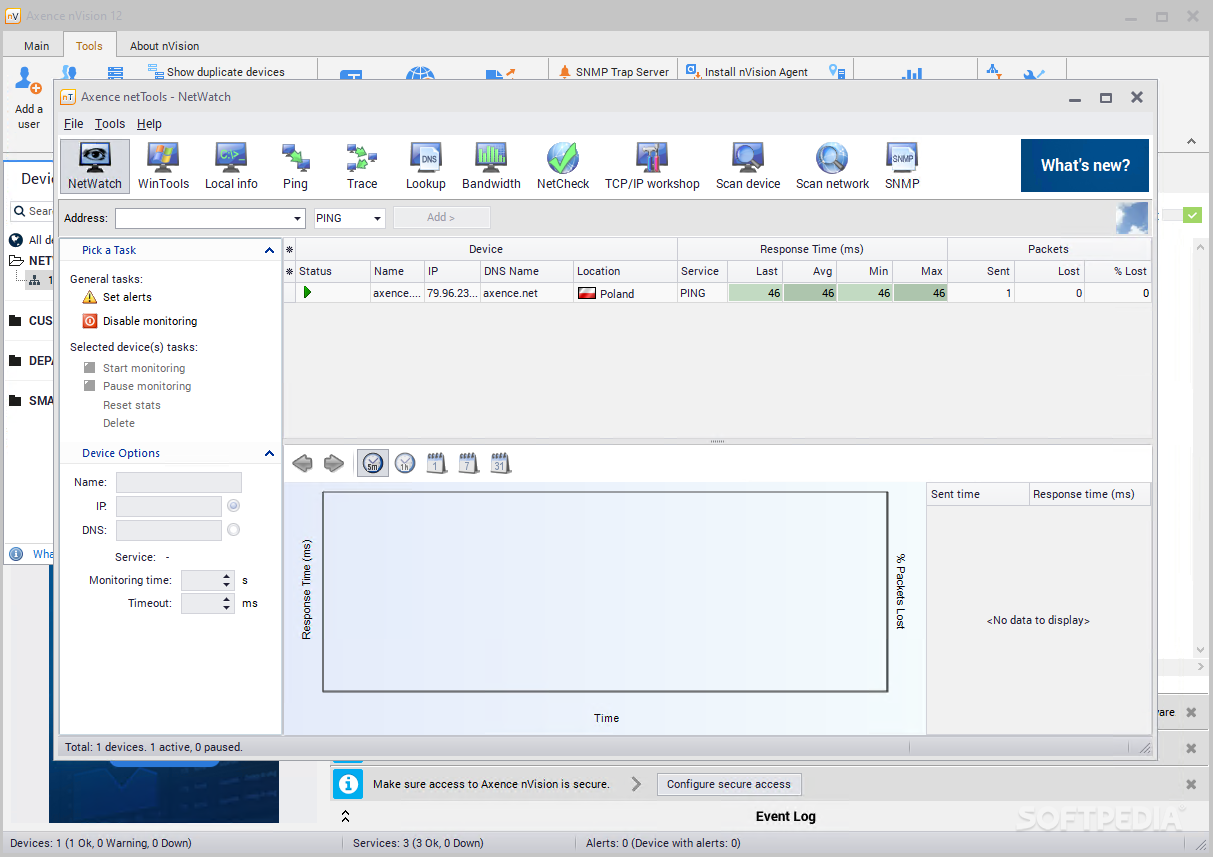Select the 5-minute chart range icon

tap(373, 463)
